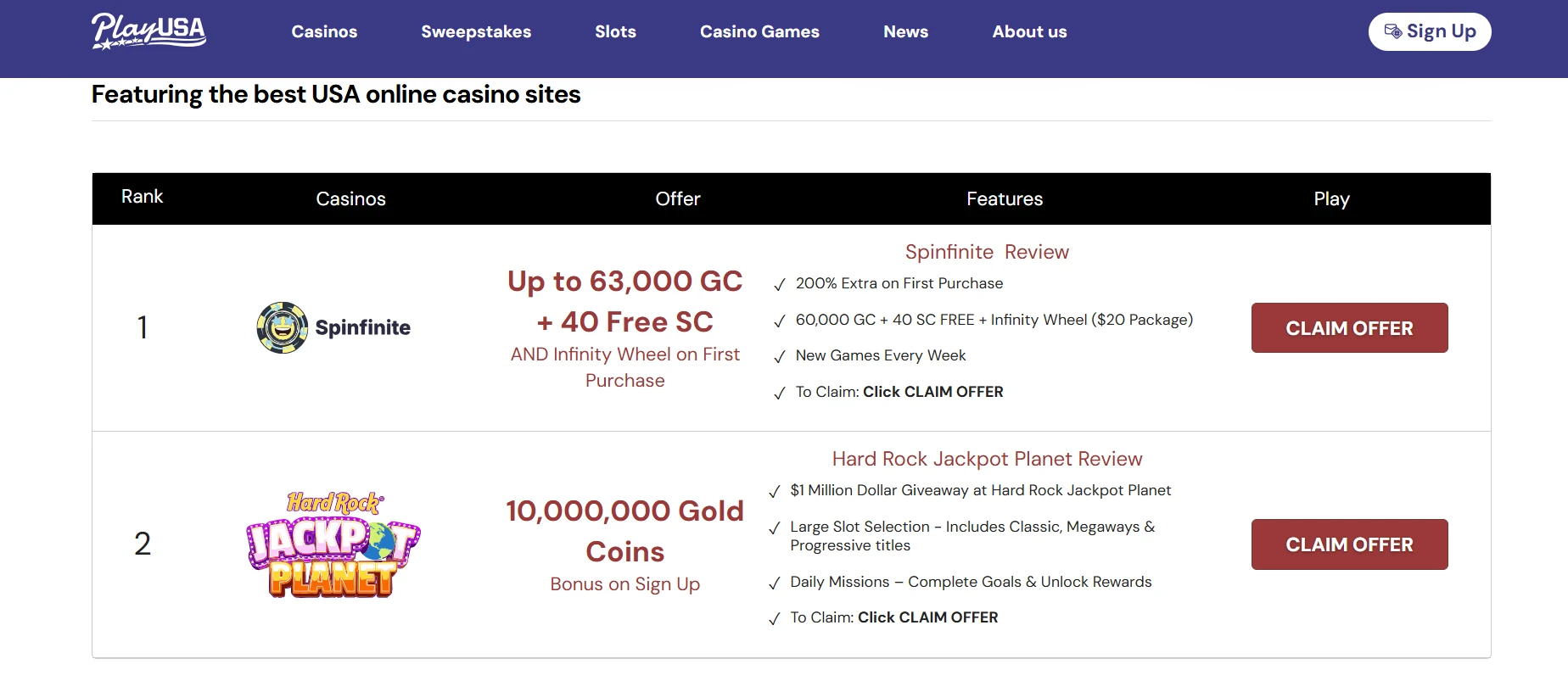This screenshot has height=681, width=1568.
Task: Click the dice icon in Sign Up button
Action: (1392, 31)
